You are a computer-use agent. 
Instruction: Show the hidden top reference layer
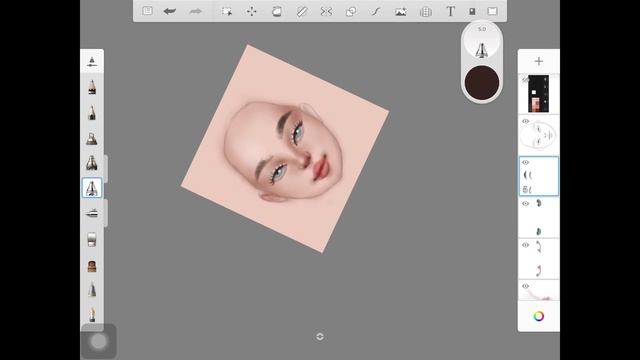525,80
